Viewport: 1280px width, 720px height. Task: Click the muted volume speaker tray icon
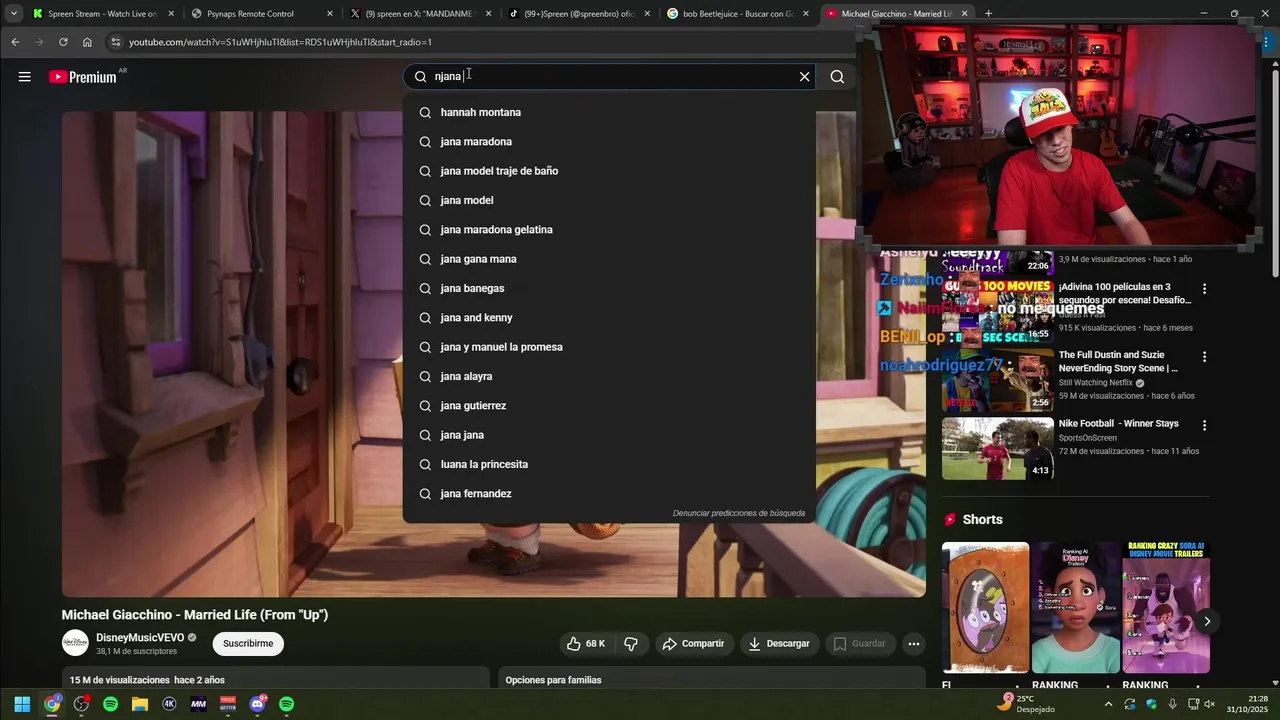tap(1210, 704)
